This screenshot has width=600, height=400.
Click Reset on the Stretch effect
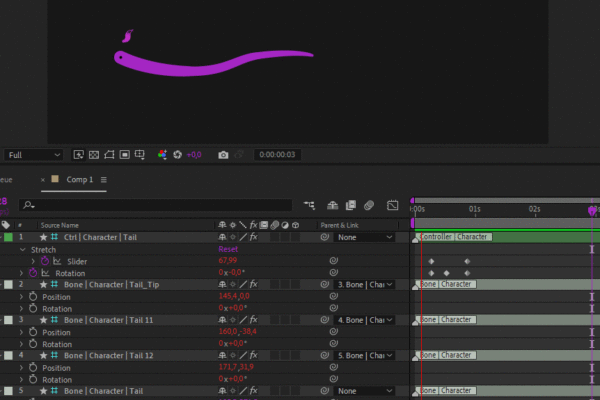point(228,249)
